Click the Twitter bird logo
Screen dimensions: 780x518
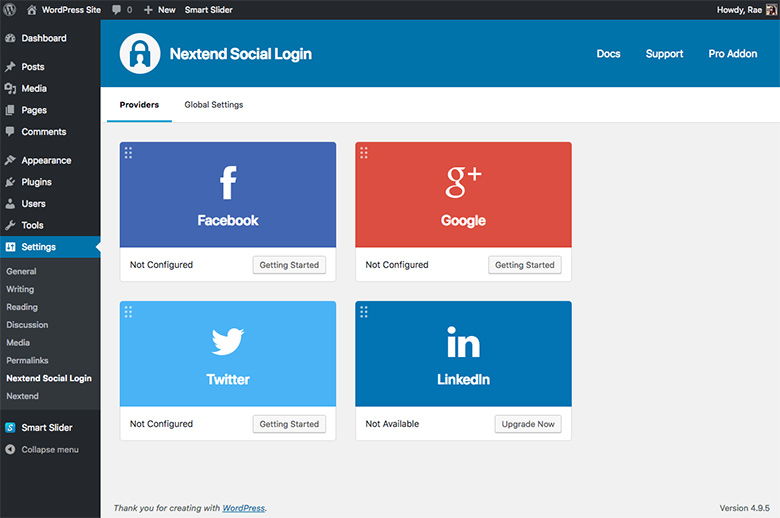(x=228, y=342)
